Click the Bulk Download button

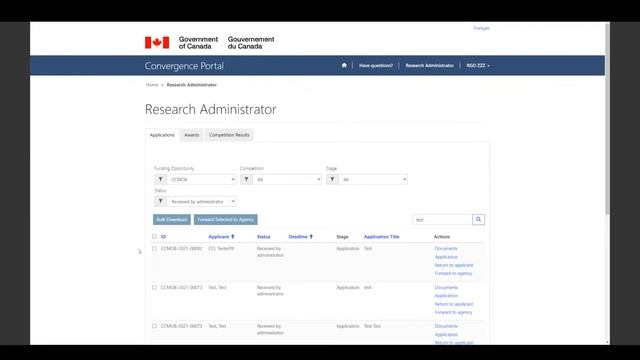coord(172,220)
